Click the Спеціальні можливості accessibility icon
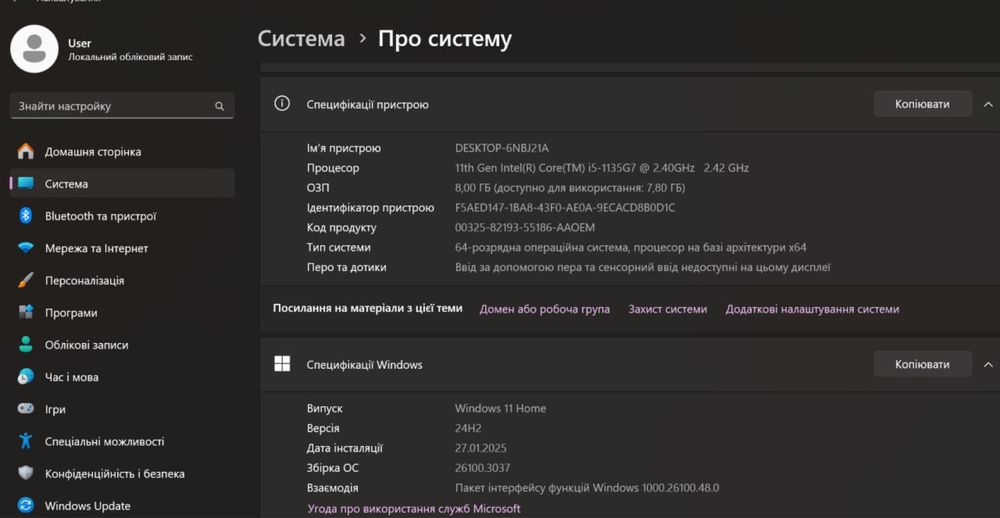This screenshot has width=1000, height=518. (x=26, y=441)
